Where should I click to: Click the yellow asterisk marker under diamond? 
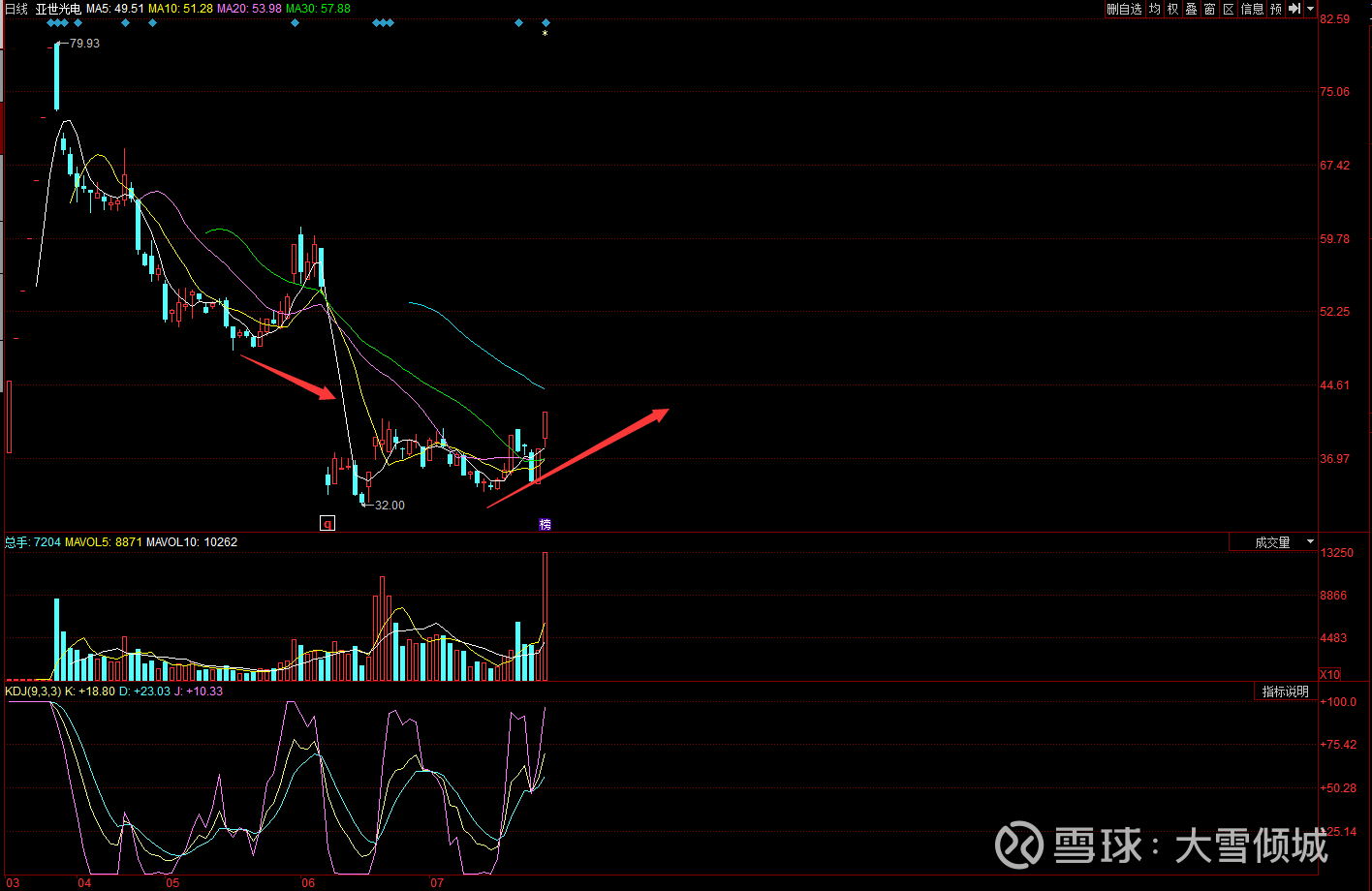click(x=546, y=34)
